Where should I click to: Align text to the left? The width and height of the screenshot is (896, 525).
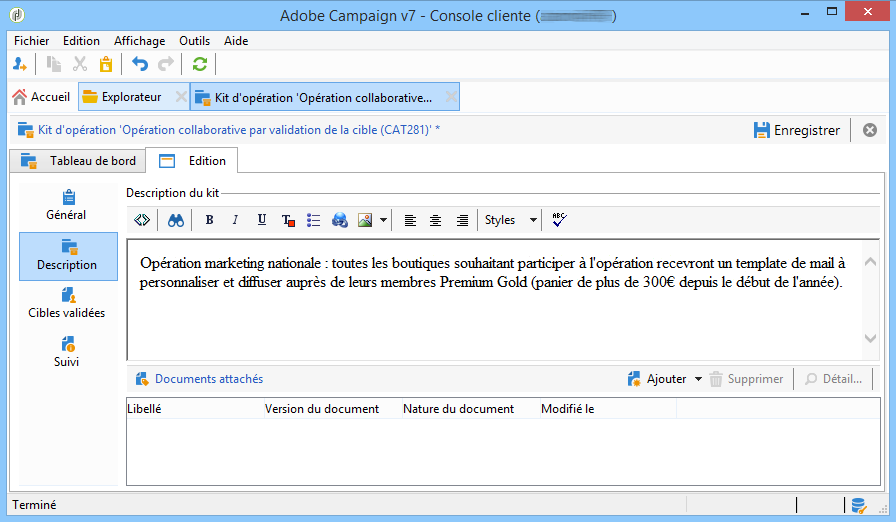(410, 220)
